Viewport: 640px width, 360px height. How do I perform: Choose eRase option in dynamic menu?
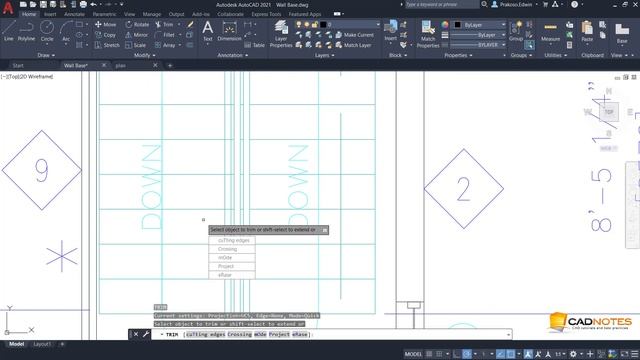pos(232,275)
